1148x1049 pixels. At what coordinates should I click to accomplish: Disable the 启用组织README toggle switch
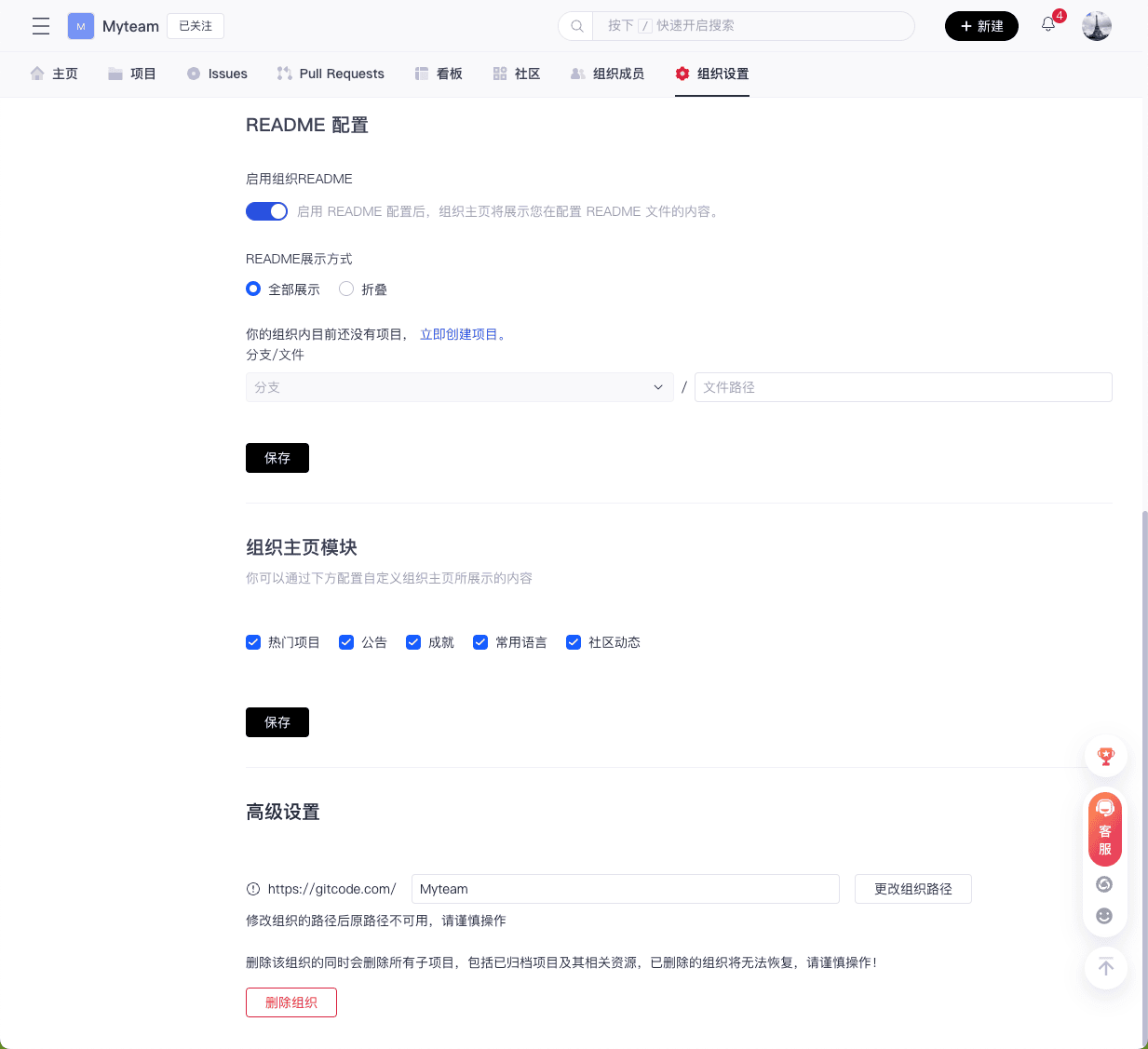click(266, 211)
